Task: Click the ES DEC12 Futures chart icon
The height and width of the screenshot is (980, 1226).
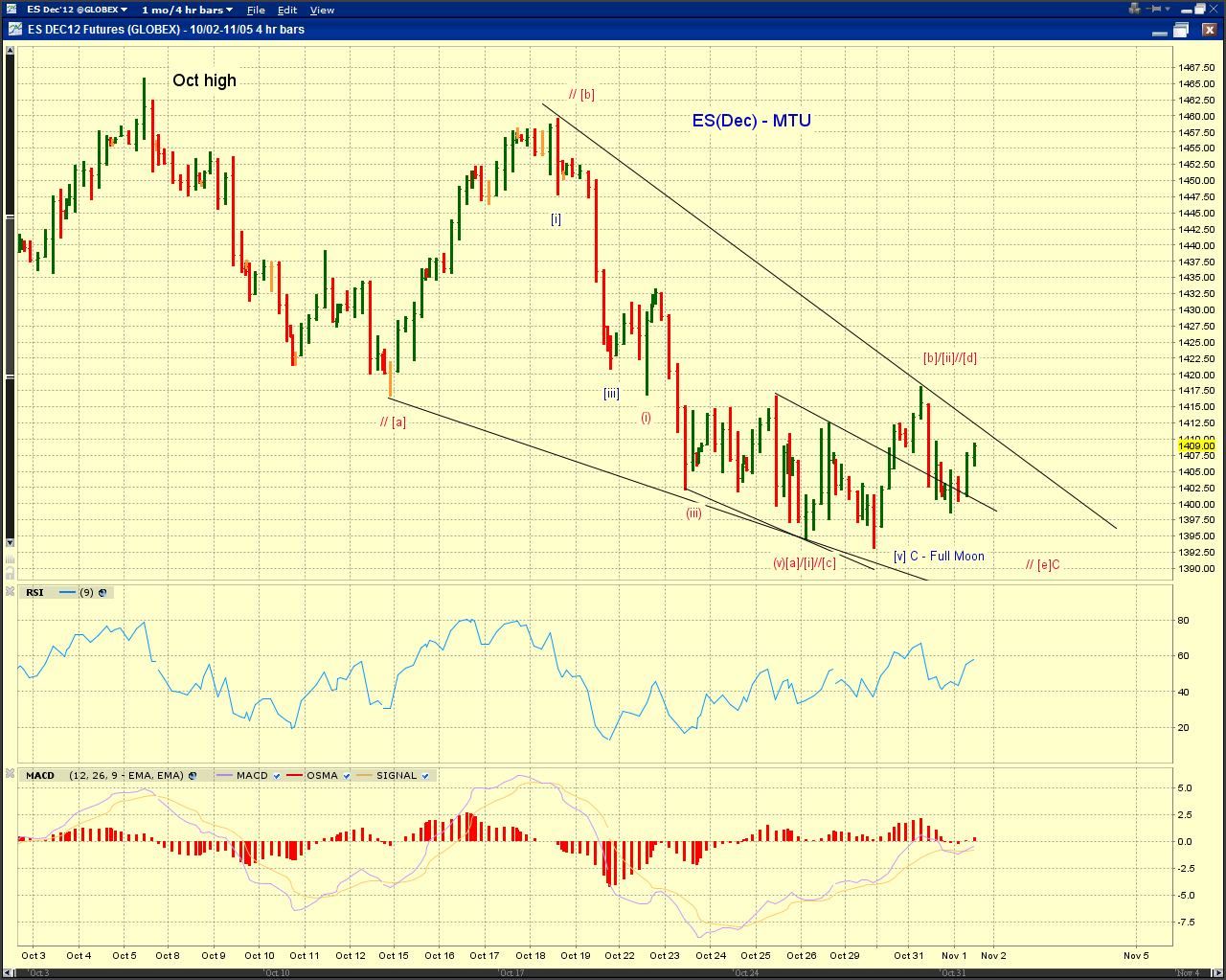Action: (x=14, y=30)
